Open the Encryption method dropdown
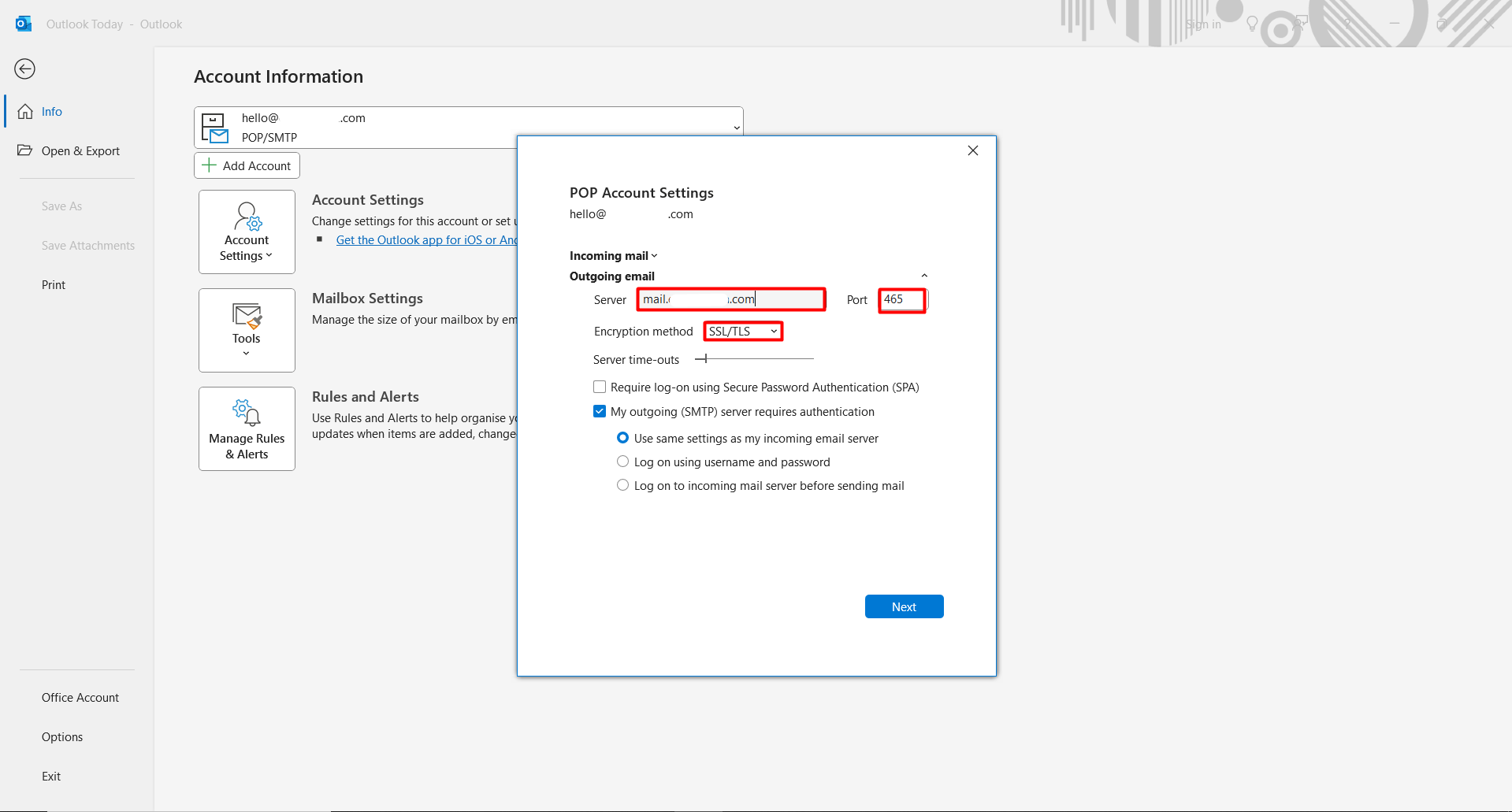Viewport: 1512px width, 812px height. 743,332
